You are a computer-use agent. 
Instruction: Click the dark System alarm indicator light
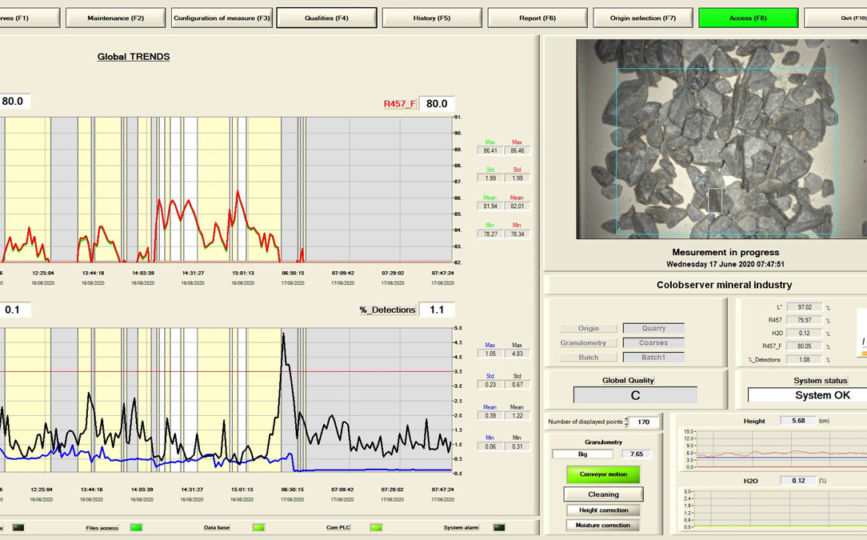click(x=499, y=527)
